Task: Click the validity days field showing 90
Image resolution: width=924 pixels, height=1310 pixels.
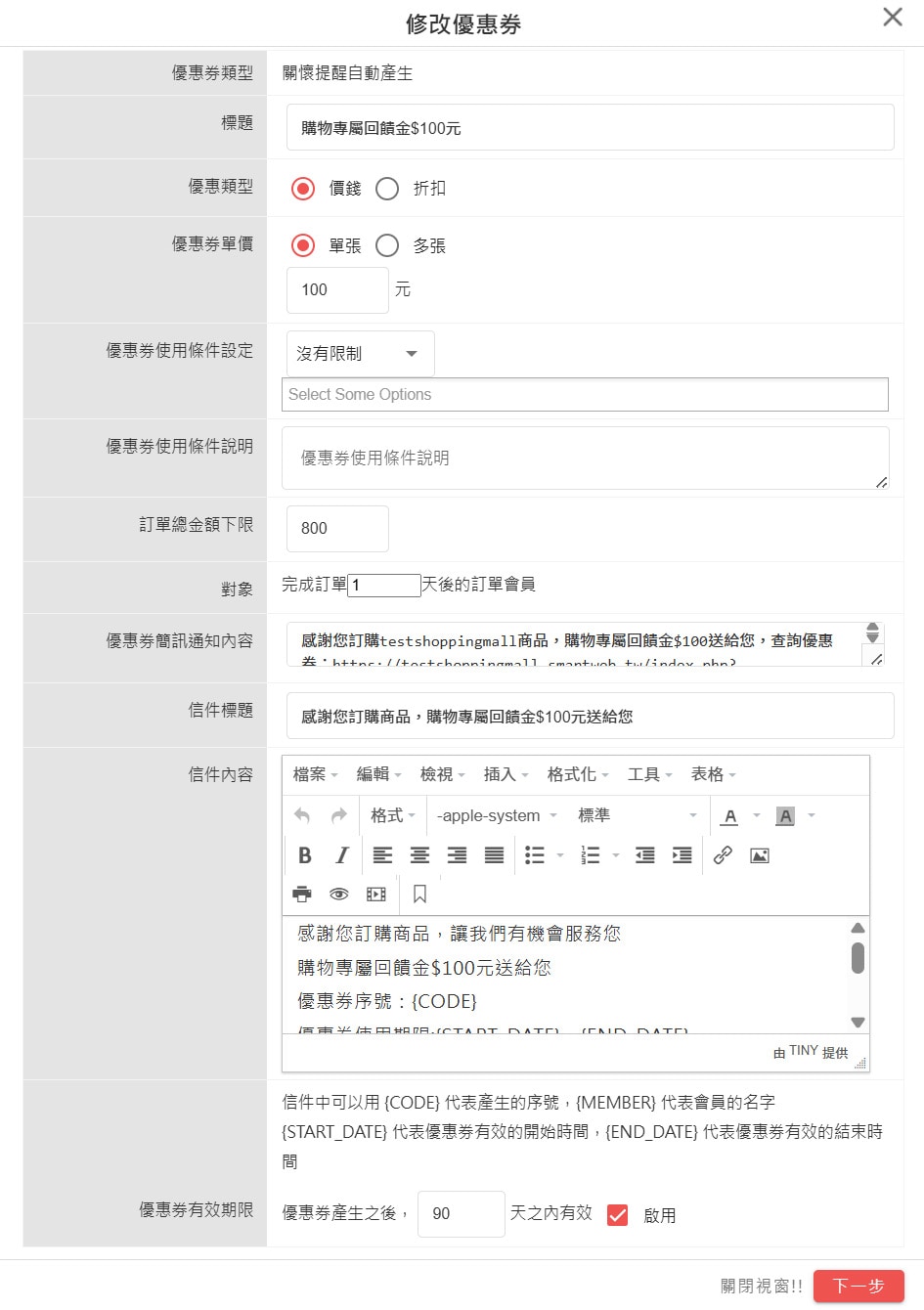Action: click(461, 1213)
